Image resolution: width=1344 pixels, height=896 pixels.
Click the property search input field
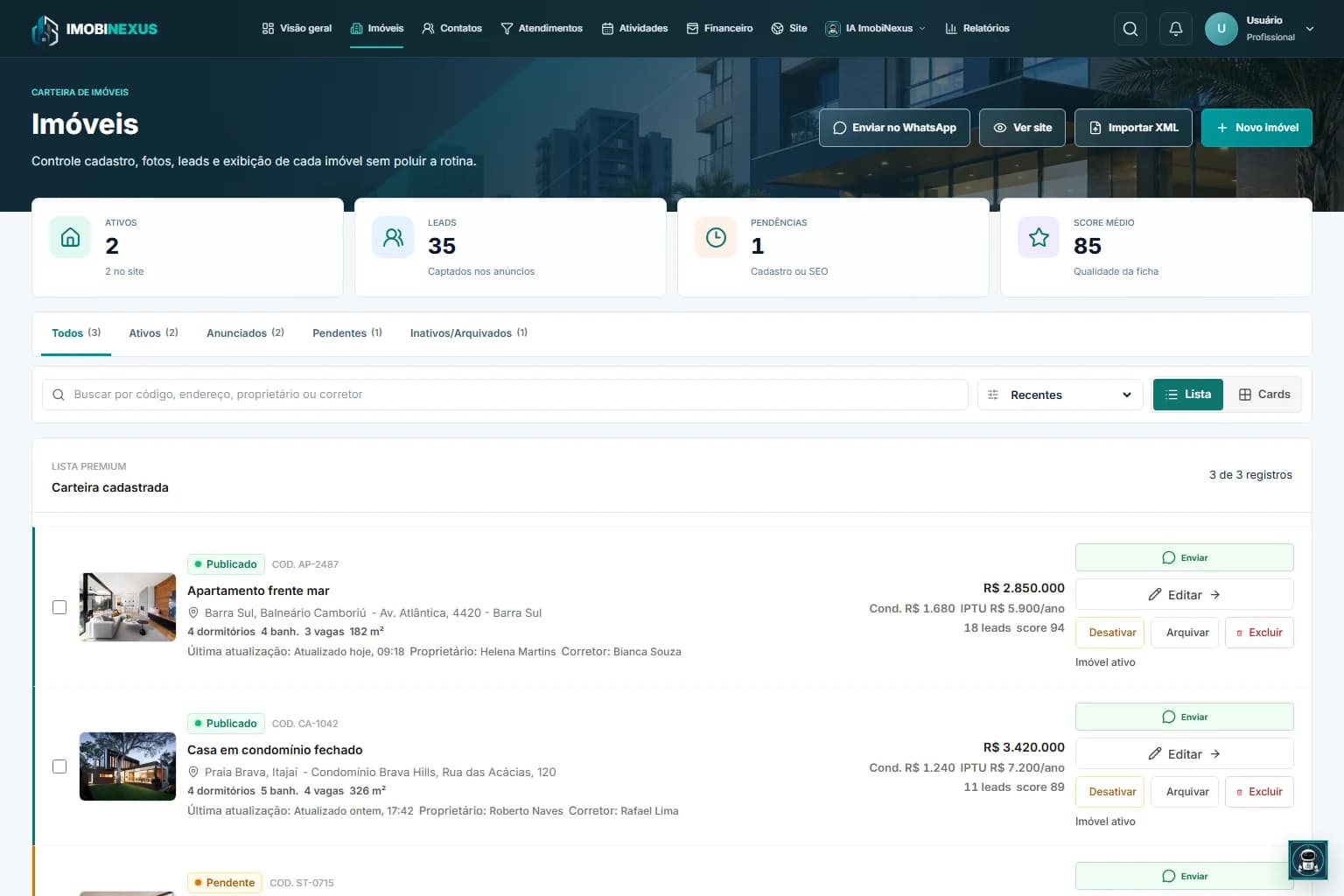505,395
